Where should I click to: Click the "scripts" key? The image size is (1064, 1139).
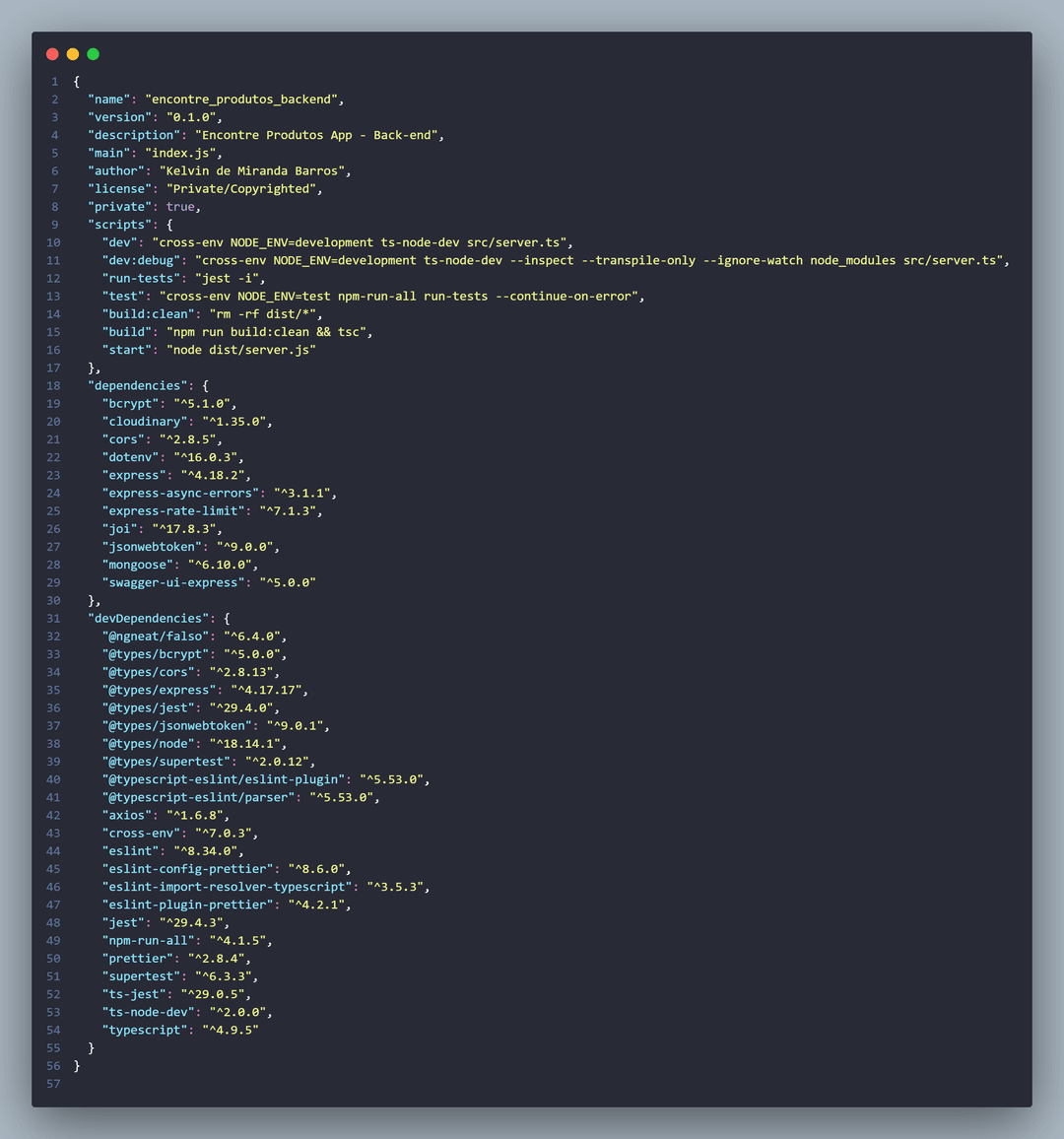(x=120, y=225)
